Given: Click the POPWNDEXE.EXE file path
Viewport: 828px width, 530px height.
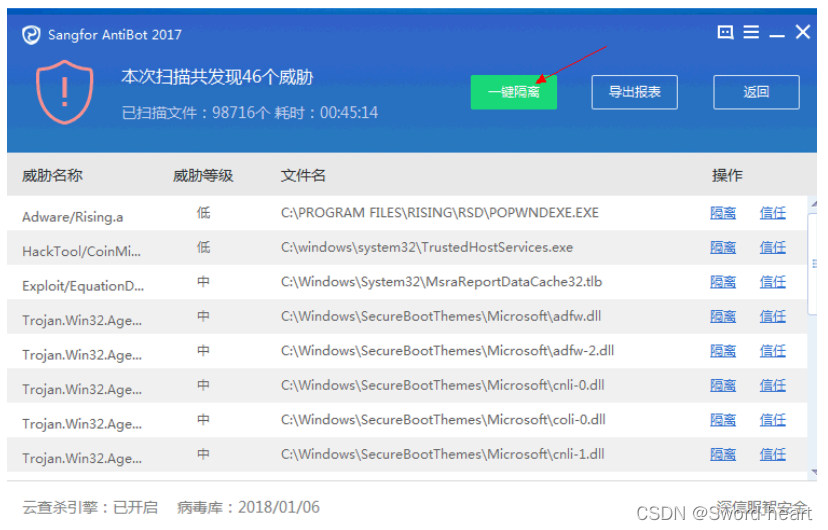Looking at the screenshot, I should click(x=439, y=213).
